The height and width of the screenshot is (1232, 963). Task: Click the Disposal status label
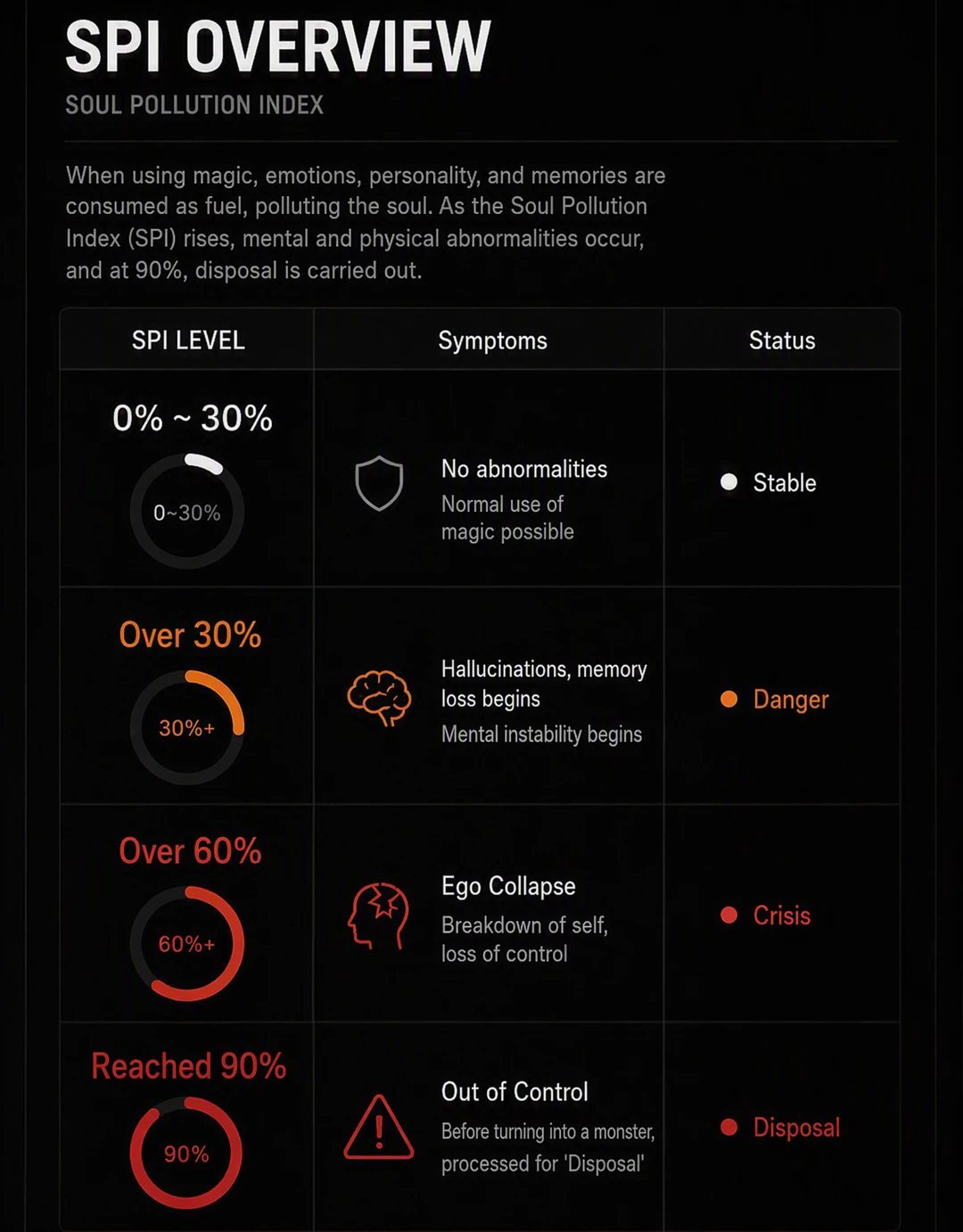point(796,1128)
